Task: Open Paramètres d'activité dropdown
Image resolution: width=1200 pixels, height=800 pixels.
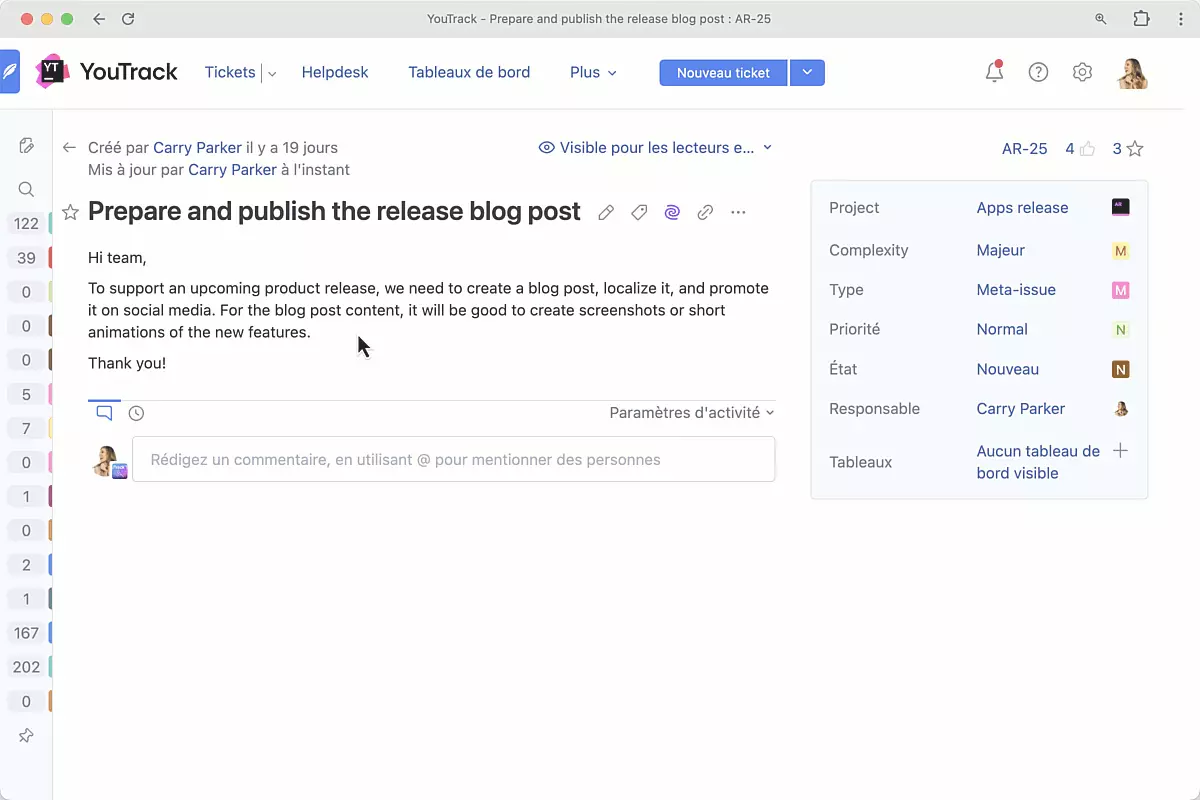Action: point(691,413)
